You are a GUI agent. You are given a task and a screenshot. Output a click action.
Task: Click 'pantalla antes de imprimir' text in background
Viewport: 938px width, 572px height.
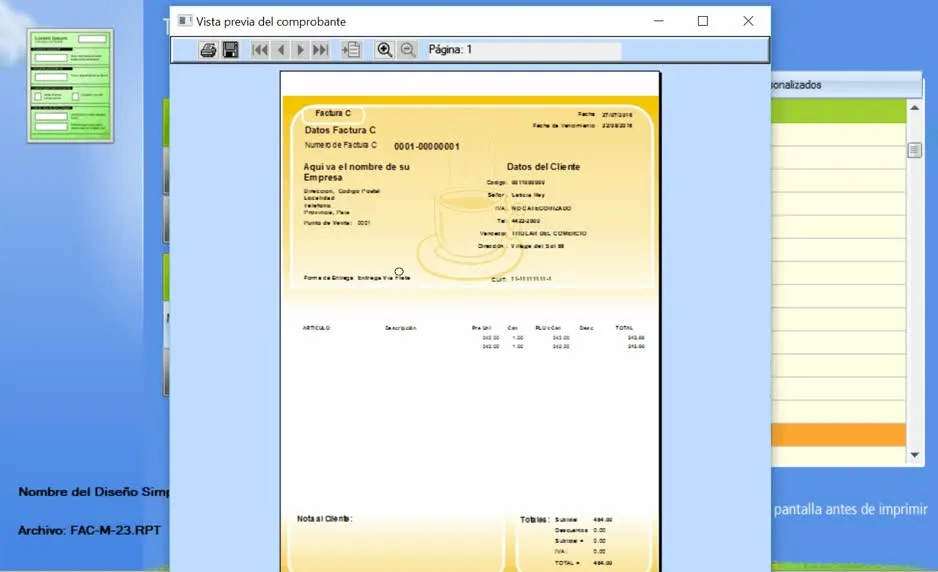pyautogui.click(x=850, y=509)
